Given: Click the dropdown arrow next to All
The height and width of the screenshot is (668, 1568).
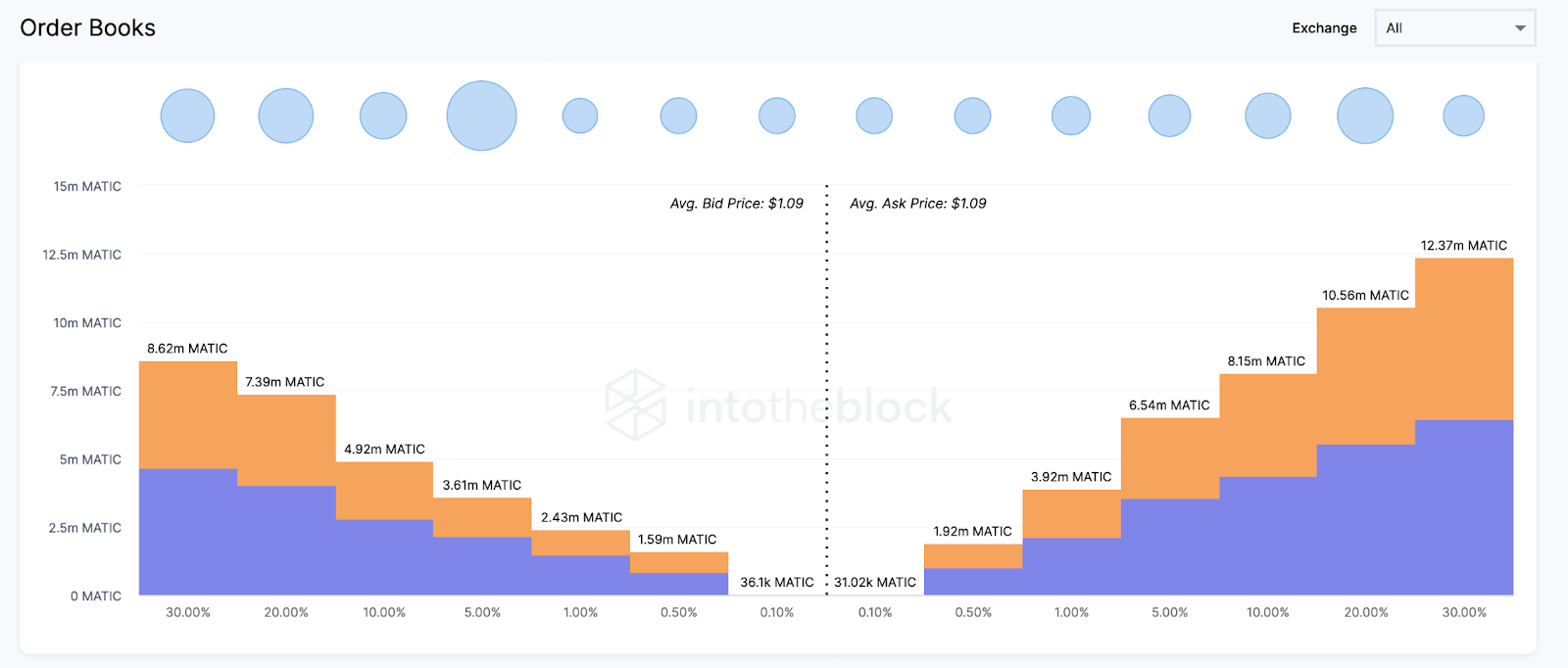Looking at the screenshot, I should pos(1520,28).
